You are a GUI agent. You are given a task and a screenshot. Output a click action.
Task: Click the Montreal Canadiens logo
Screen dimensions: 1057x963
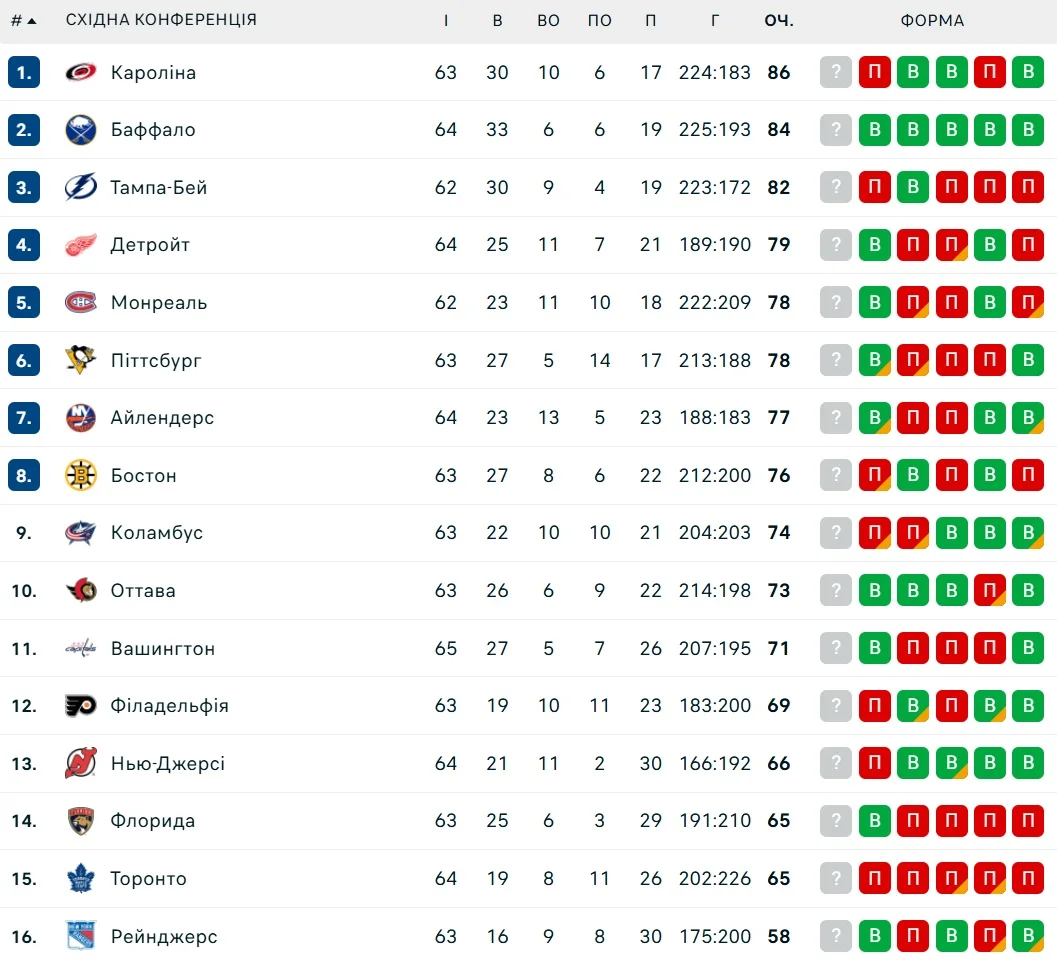(x=81, y=302)
